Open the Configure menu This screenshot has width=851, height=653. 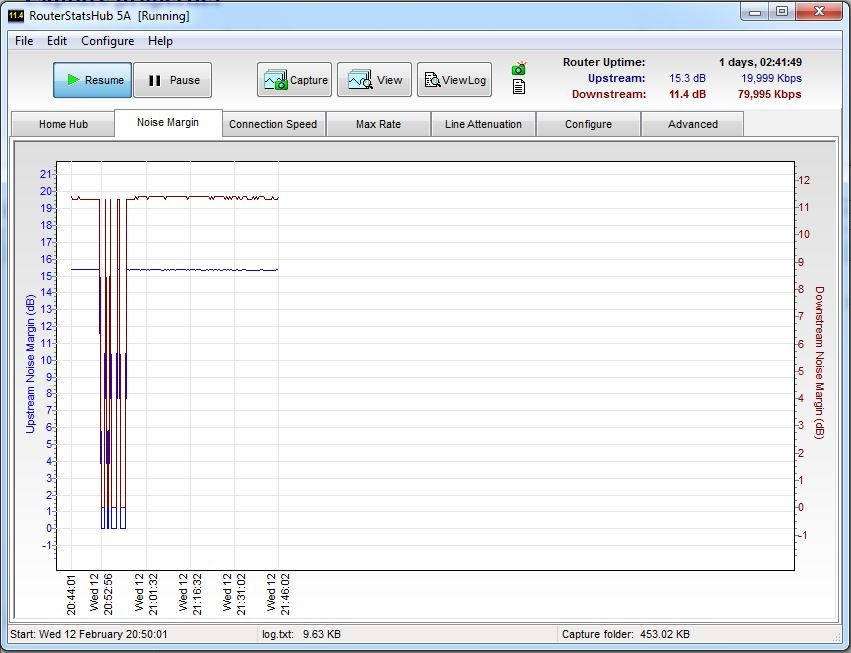(107, 41)
